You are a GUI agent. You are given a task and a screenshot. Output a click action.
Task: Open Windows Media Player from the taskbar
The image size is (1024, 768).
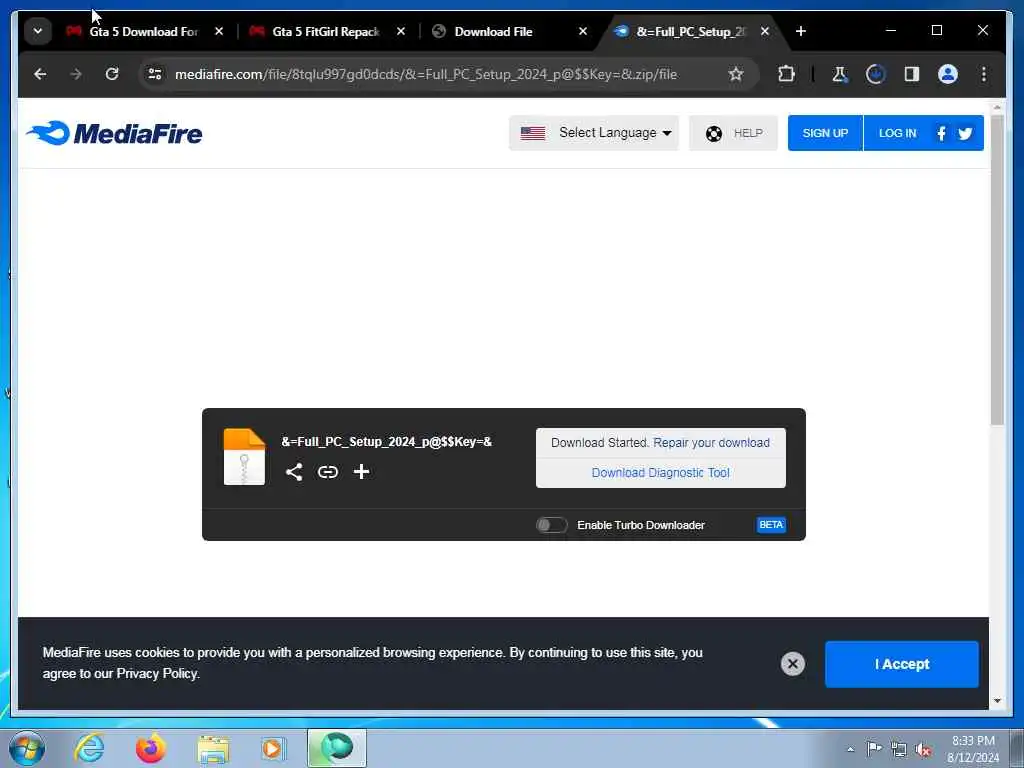coord(273,748)
